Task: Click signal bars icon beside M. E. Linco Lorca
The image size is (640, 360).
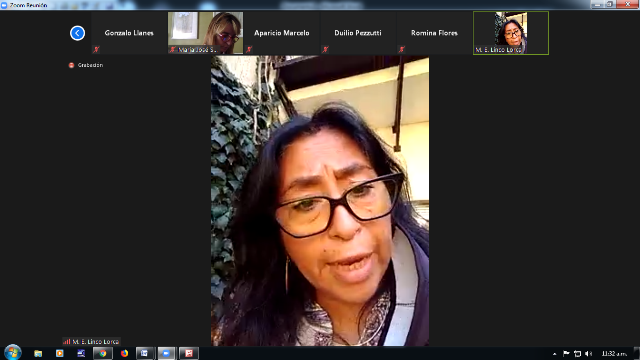Action: coord(67,342)
